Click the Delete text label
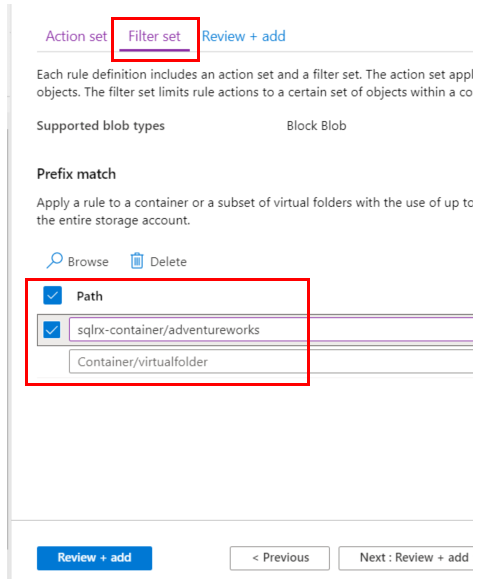 coord(168,262)
